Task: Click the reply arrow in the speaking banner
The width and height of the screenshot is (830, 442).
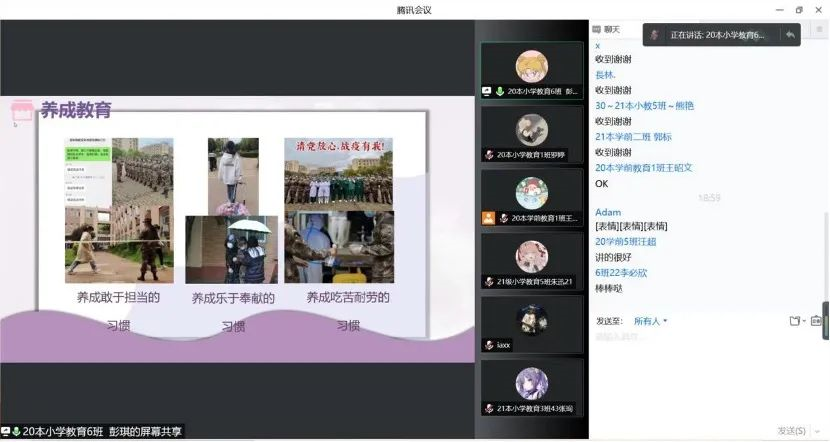Action: pyautogui.click(x=790, y=35)
